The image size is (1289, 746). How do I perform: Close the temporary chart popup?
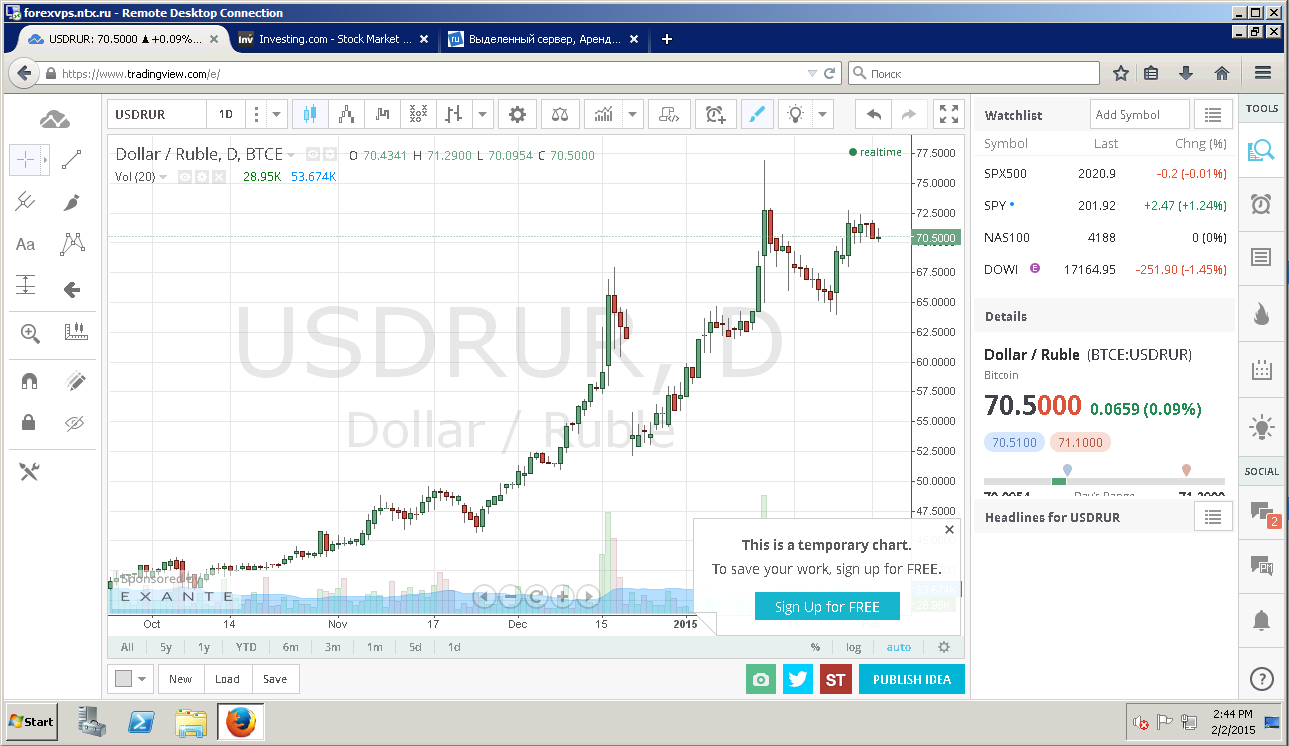pos(949,530)
